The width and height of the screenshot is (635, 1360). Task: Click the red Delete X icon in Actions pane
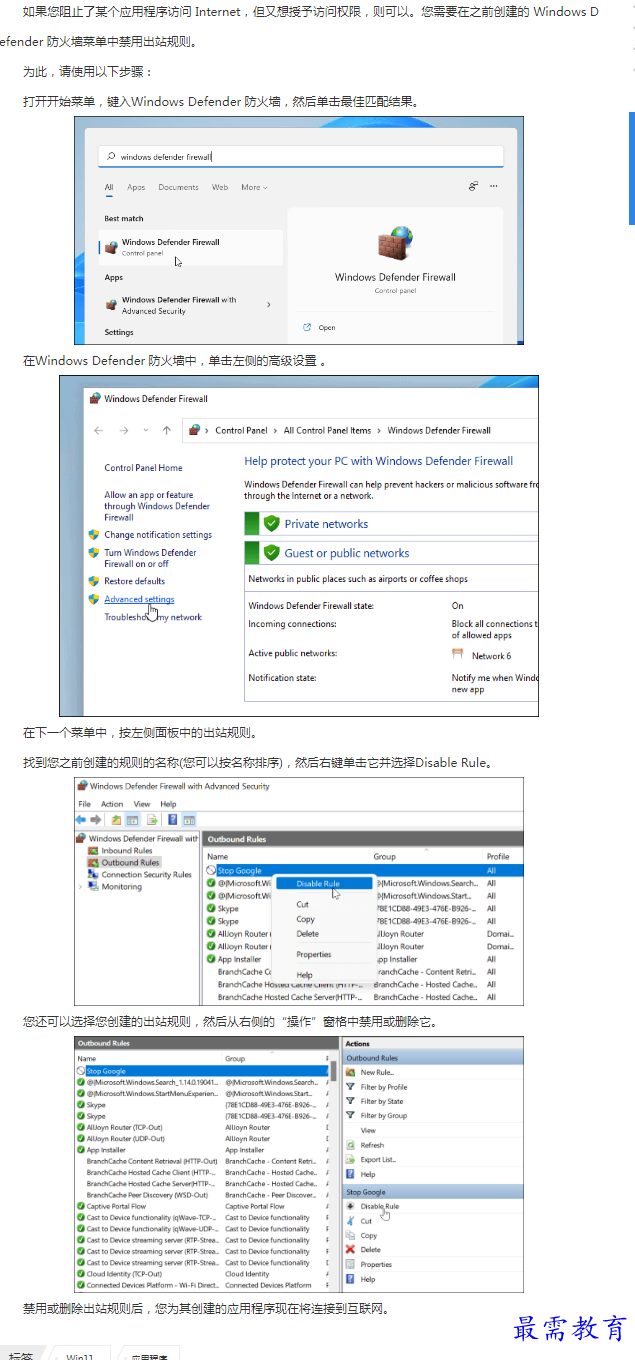350,1249
